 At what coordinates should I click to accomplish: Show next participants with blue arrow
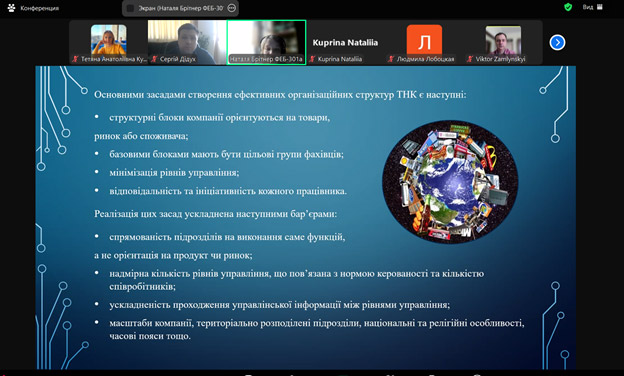click(x=557, y=42)
